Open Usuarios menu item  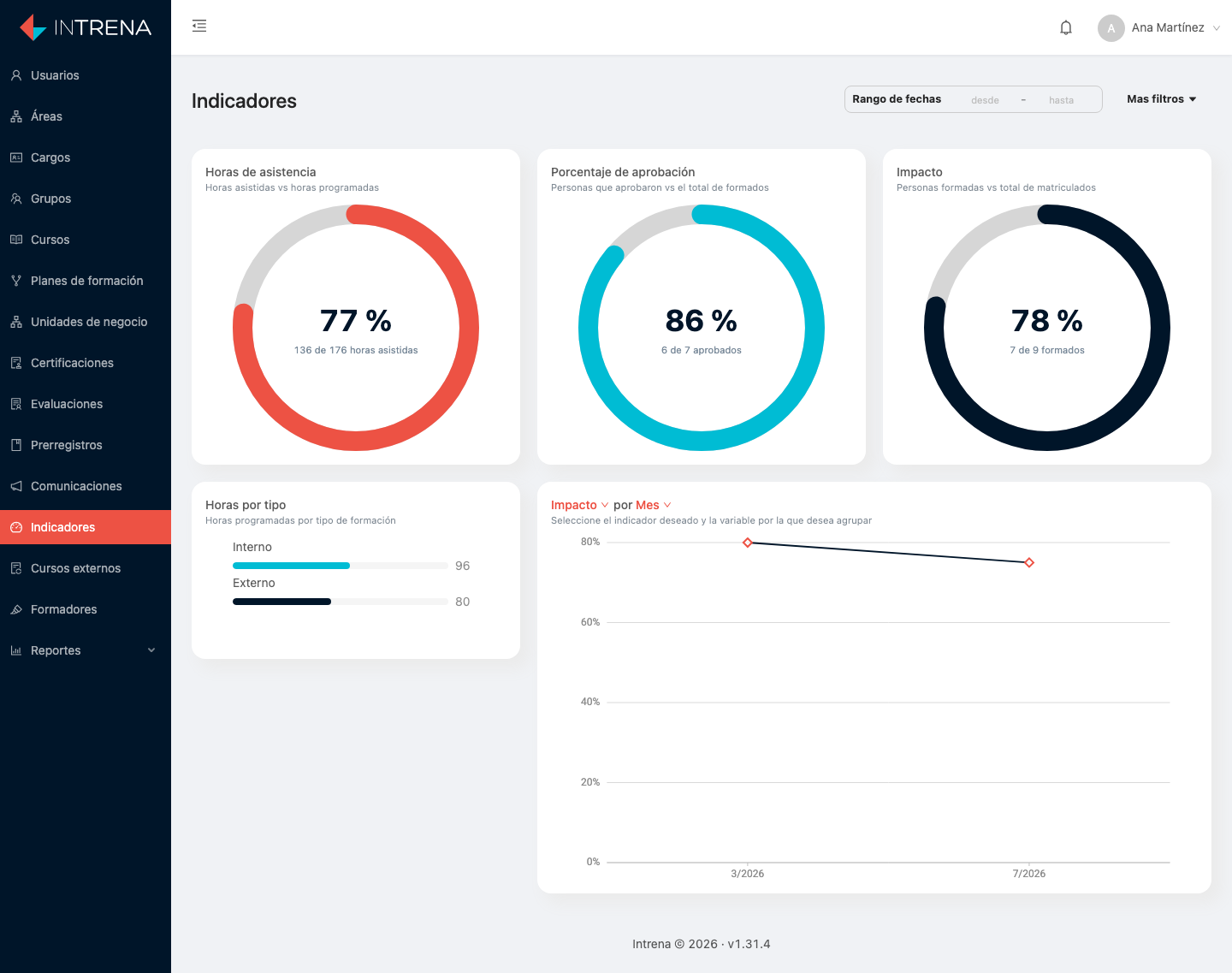86,75
